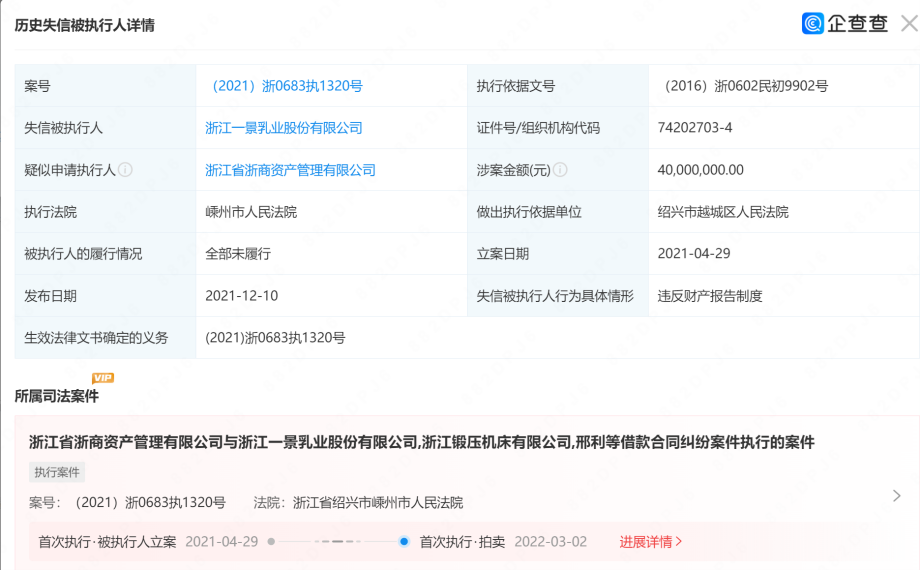Select the amount 40,000,000.00
Image resolution: width=920 pixels, height=570 pixels.
pyautogui.click(x=701, y=170)
